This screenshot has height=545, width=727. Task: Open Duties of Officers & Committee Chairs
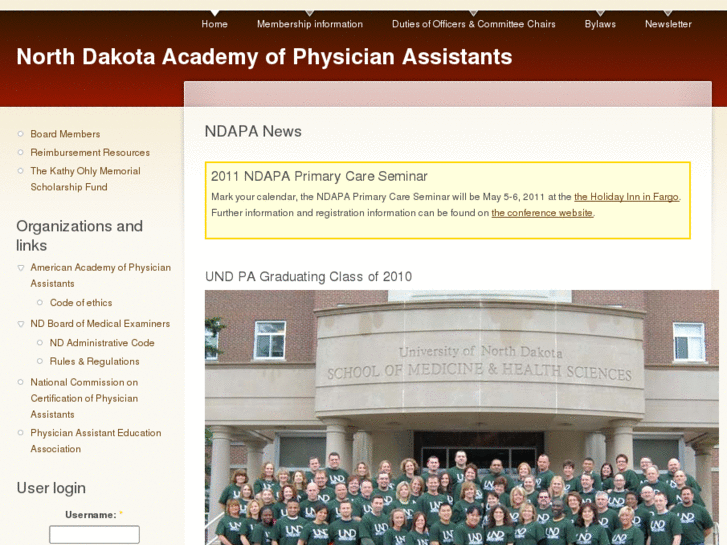coord(473,24)
